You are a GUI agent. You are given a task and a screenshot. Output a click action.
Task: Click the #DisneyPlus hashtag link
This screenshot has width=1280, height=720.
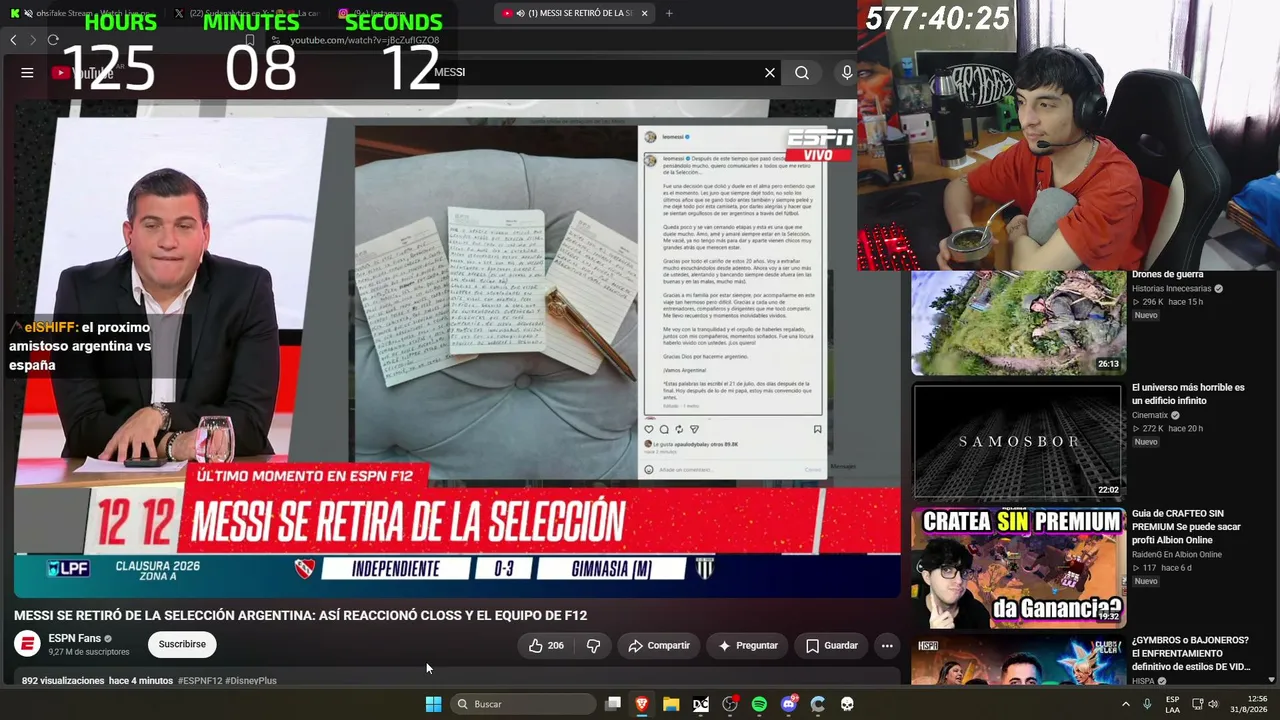point(251,680)
